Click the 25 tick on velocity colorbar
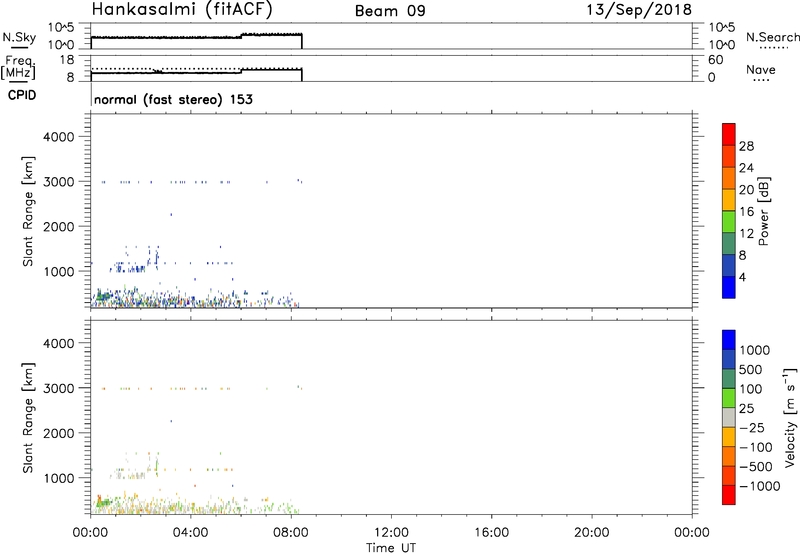The width and height of the screenshot is (800, 554). 747,409
